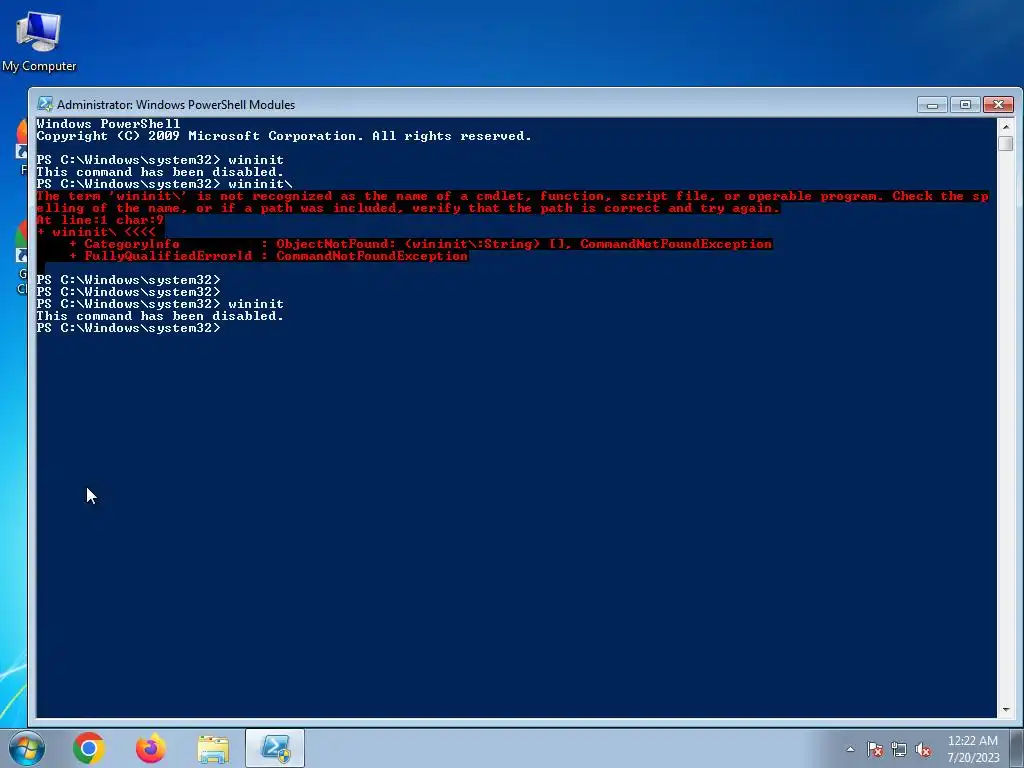Click the Show desktop strip beside the clock
The image size is (1024, 768).
coord(1017,748)
